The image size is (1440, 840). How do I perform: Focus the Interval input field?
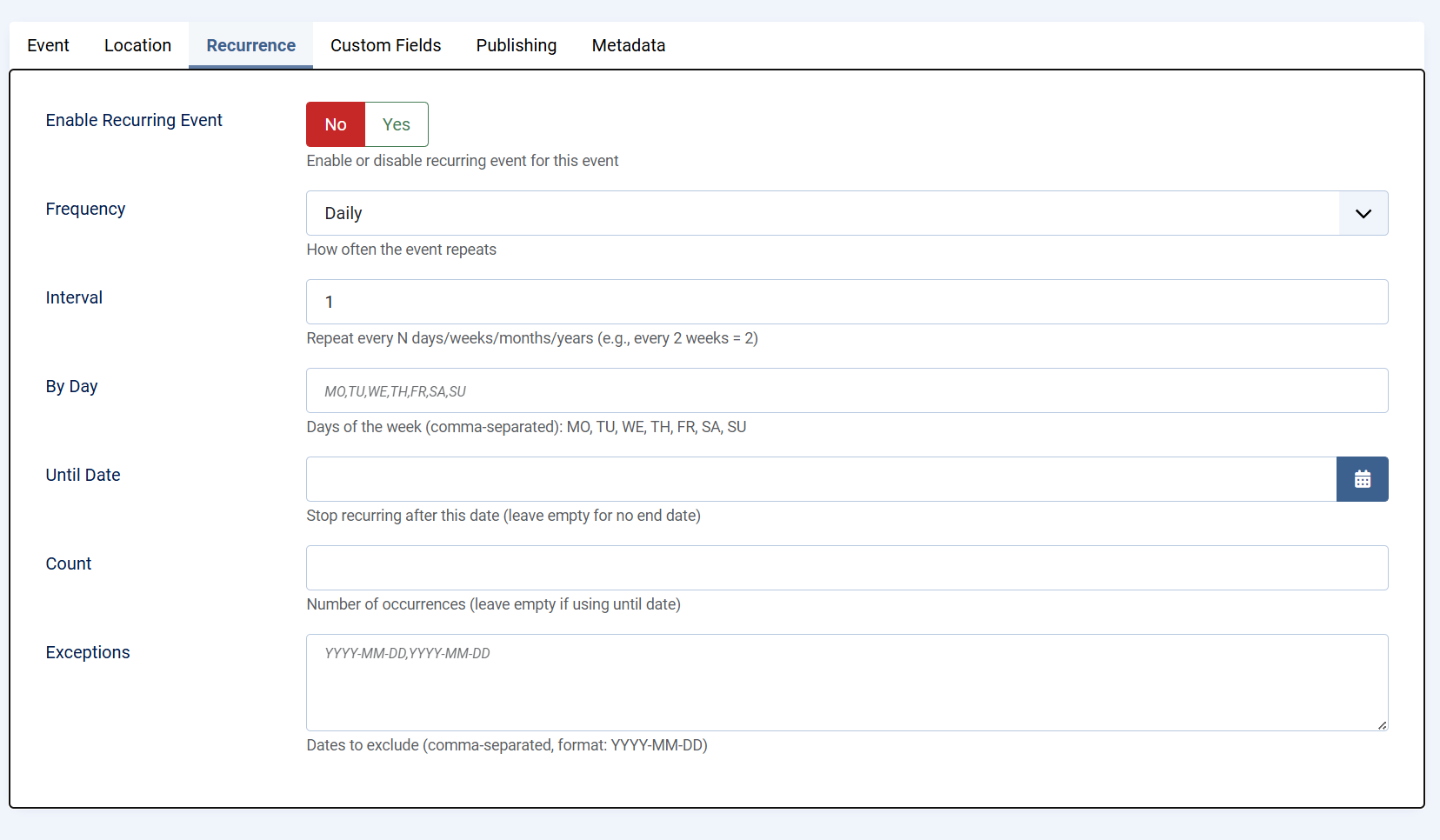tap(846, 302)
